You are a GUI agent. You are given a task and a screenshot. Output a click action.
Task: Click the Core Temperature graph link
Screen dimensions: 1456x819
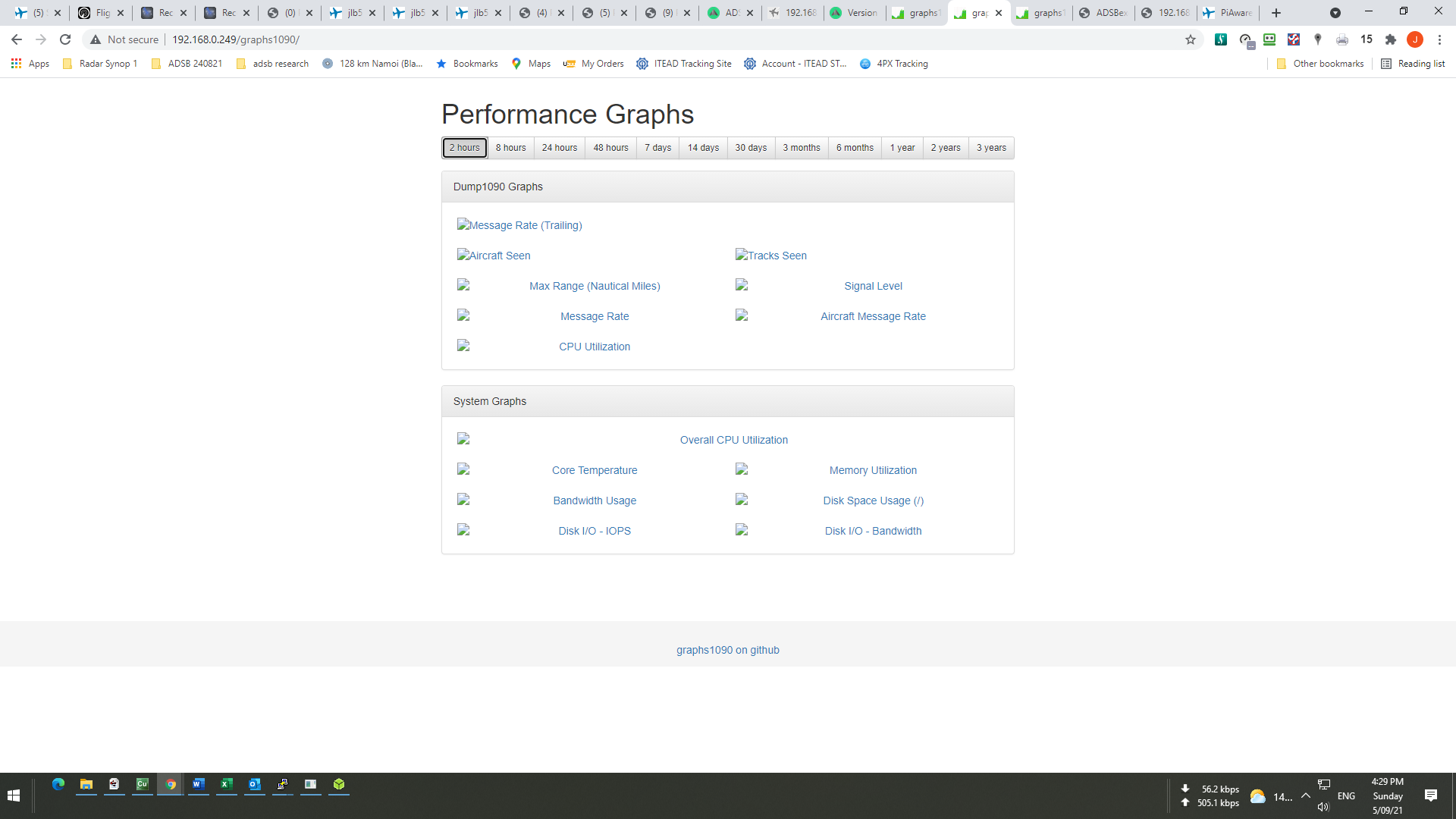[x=594, y=470]
